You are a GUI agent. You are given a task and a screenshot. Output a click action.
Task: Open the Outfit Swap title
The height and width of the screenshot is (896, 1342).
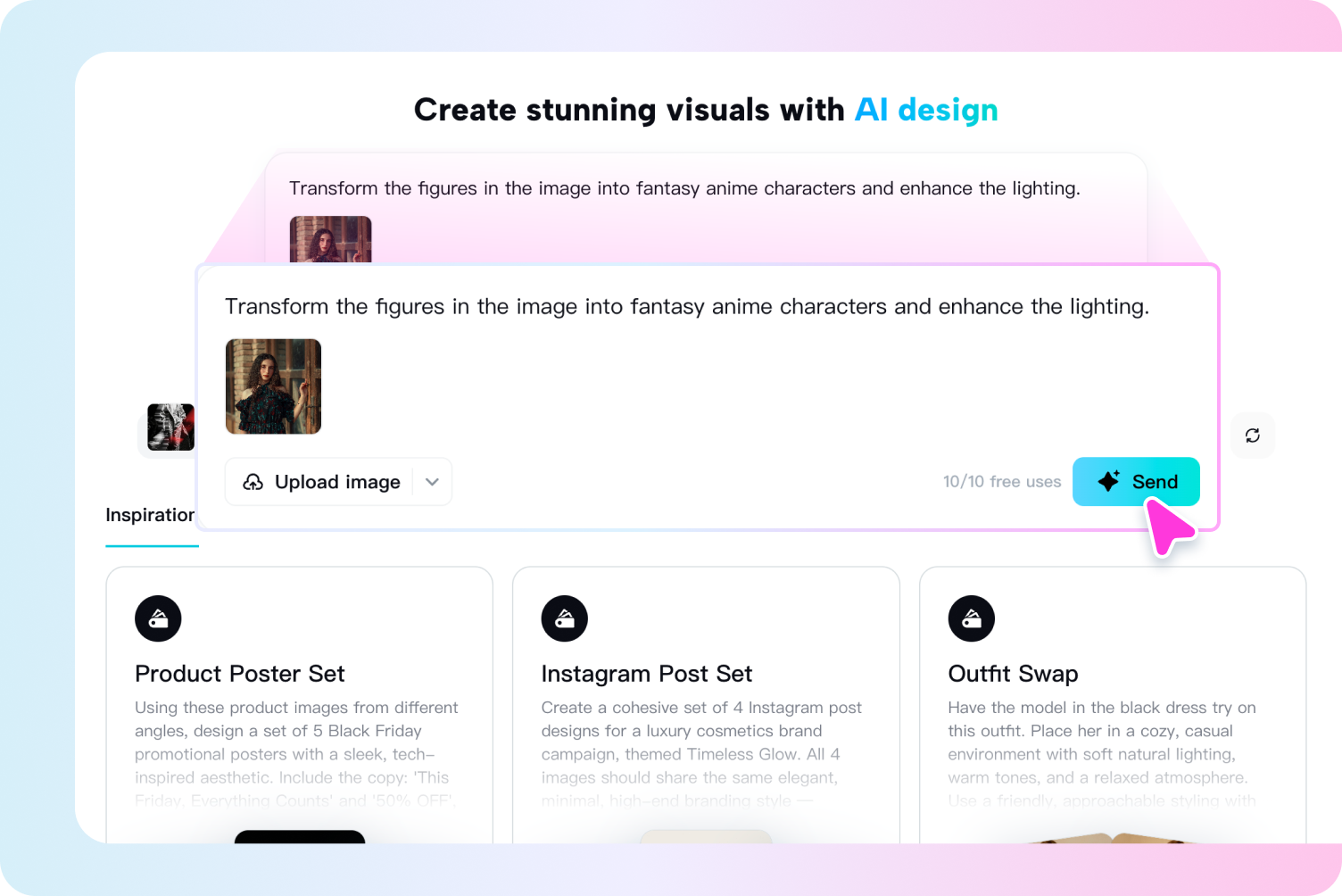click(1013, 674)
